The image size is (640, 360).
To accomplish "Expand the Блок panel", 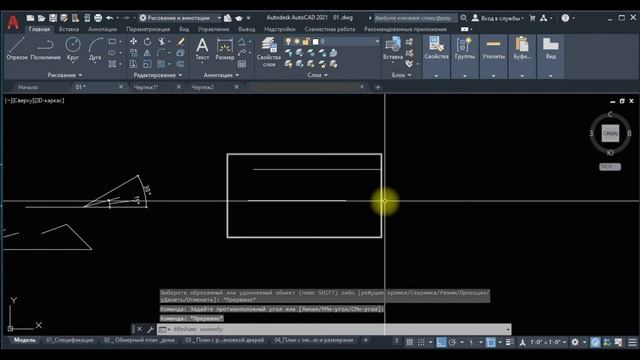I will (402, 75).
